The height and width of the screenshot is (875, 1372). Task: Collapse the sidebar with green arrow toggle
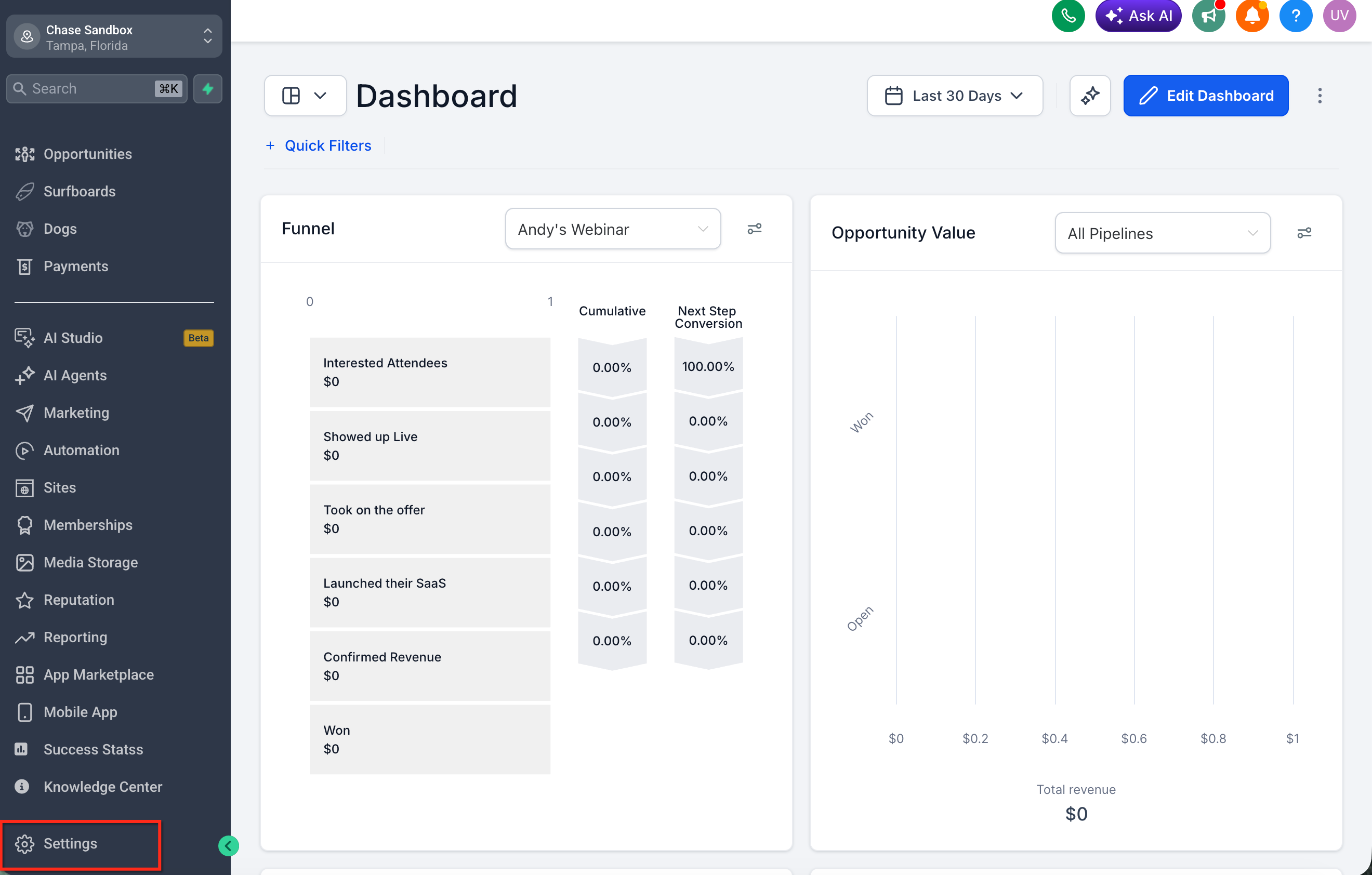coord(229,846)
